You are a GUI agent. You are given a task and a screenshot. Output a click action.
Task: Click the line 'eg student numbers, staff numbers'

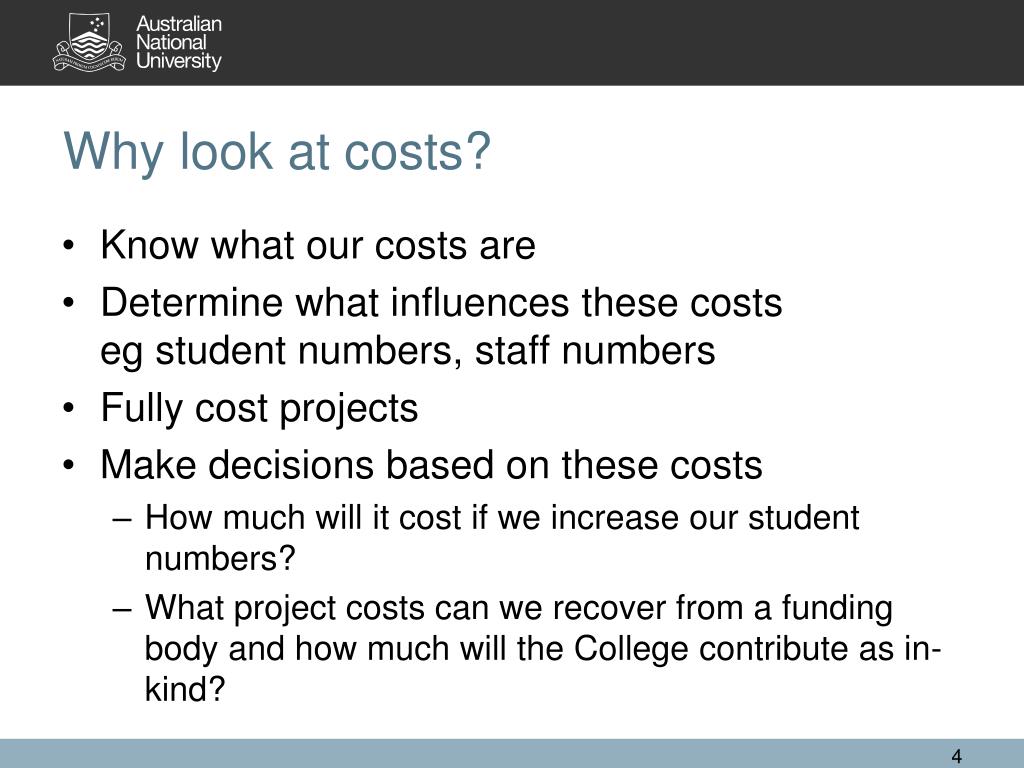(408, 351)
